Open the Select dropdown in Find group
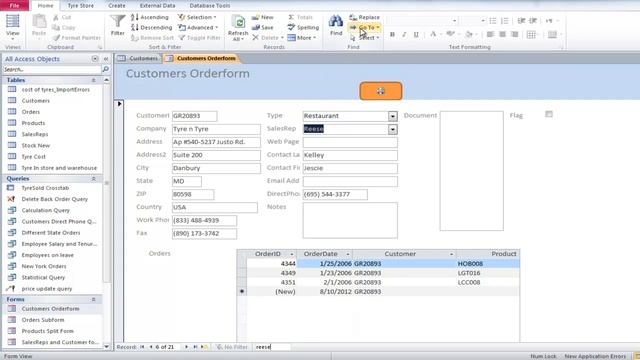This screenshot has height=360, width=640. point(365,38)
